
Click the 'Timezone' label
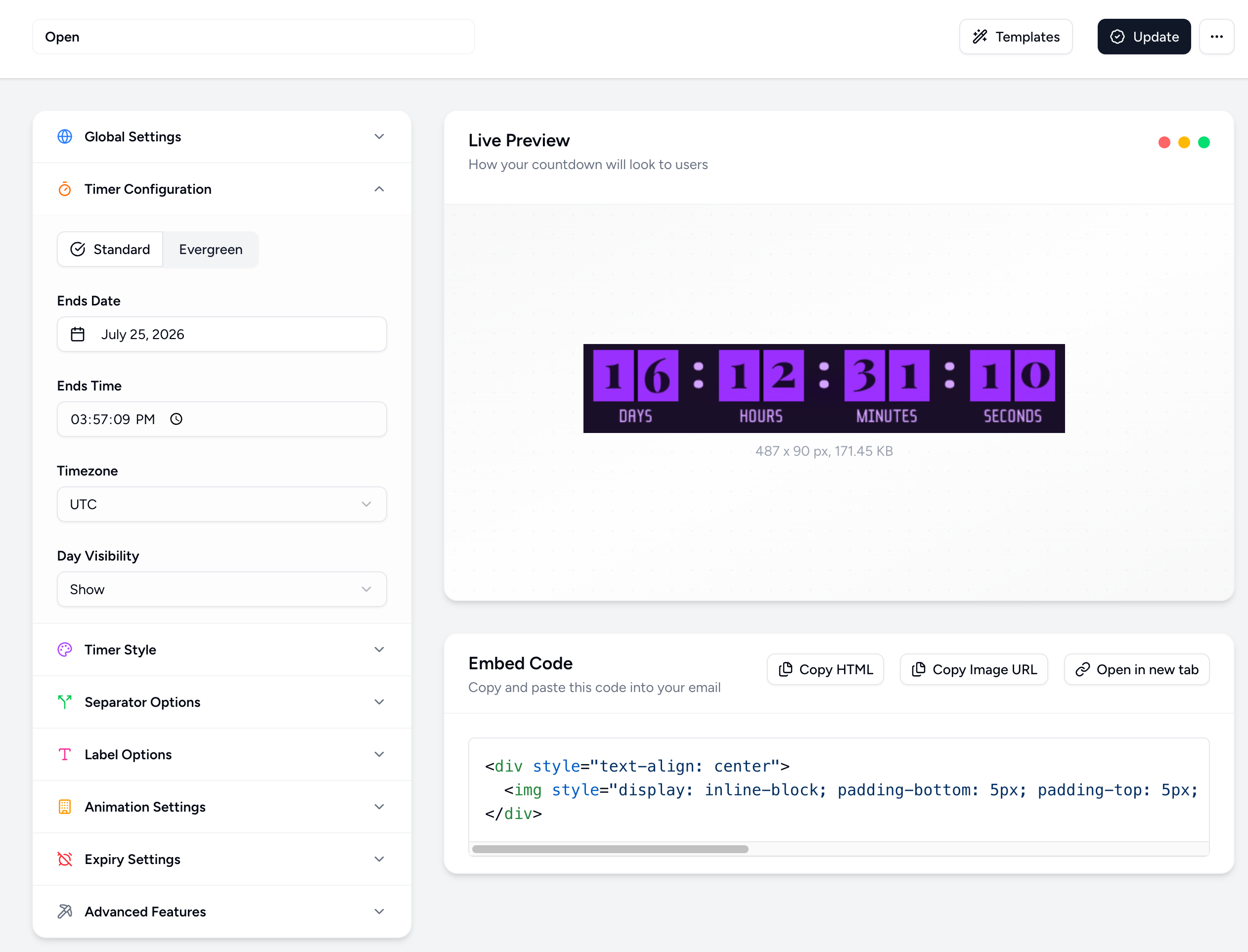88,471
